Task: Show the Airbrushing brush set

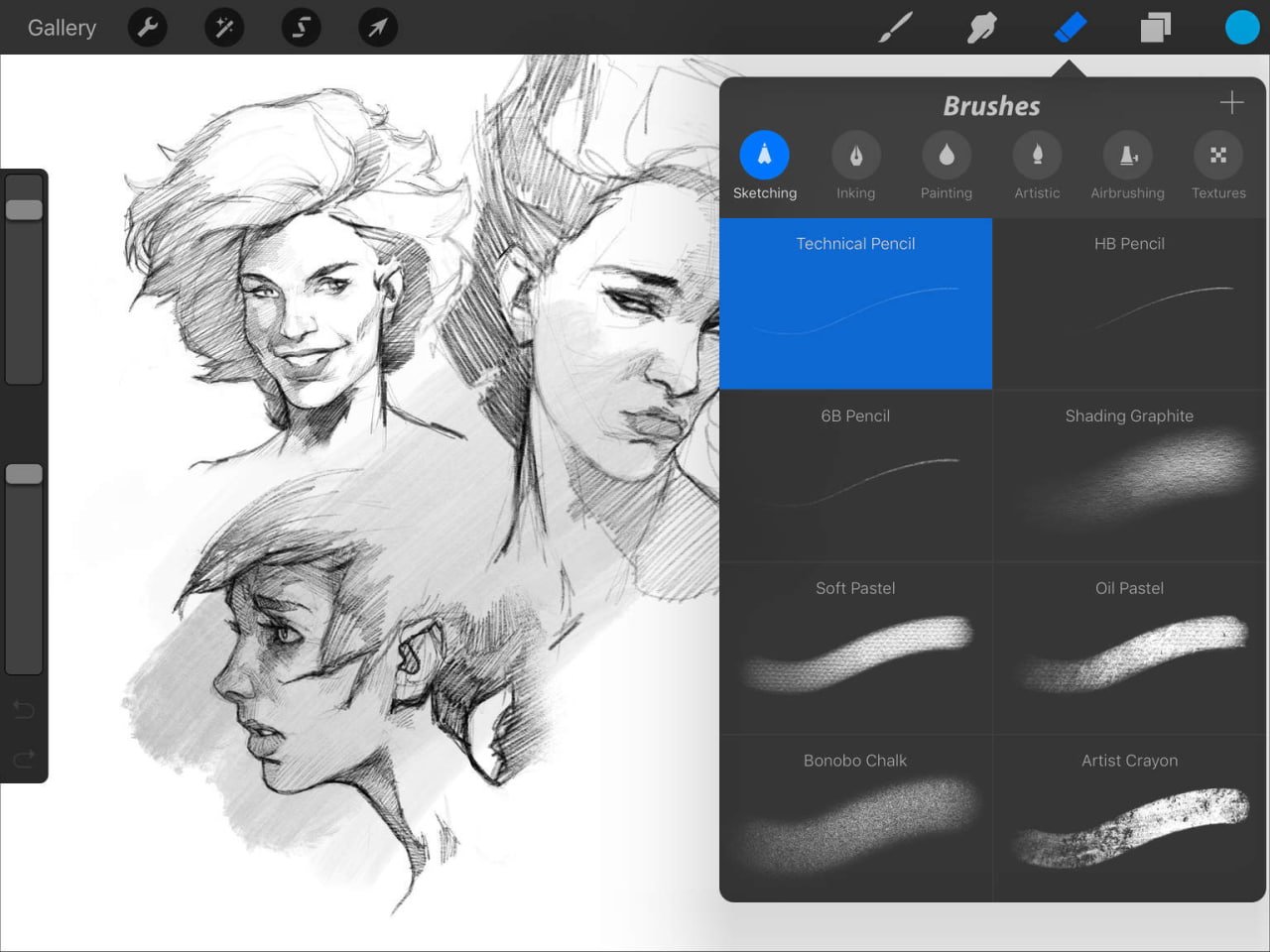Action: tap(1127, 166)
